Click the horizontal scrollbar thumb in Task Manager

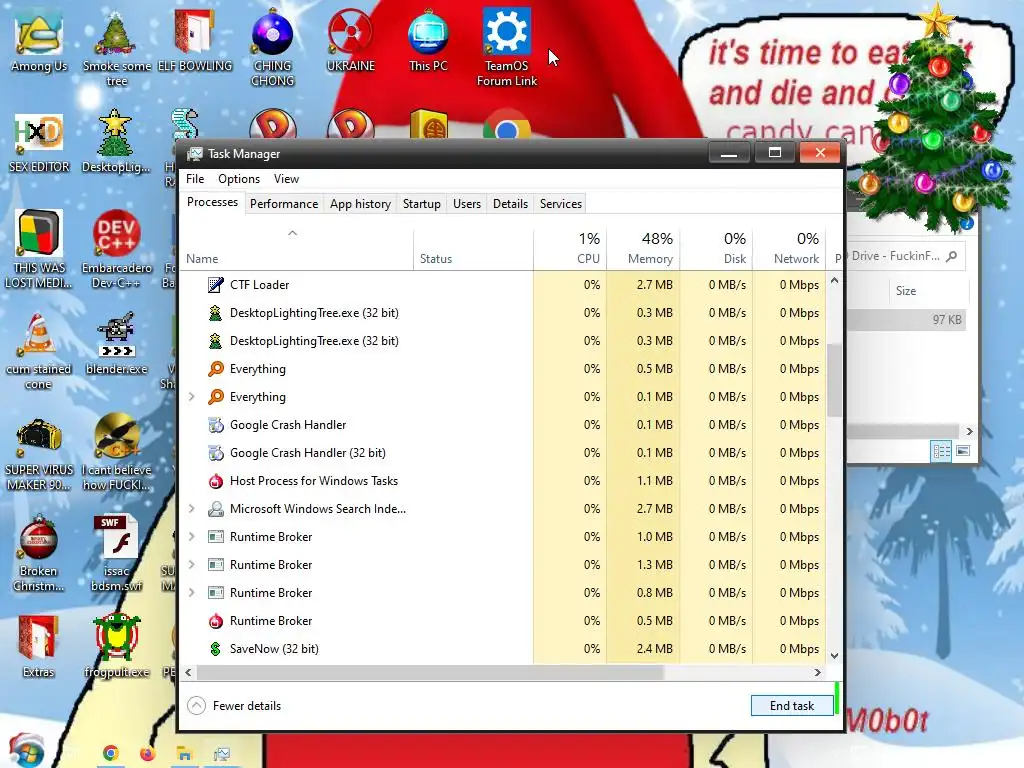click(x=430, y=672)
